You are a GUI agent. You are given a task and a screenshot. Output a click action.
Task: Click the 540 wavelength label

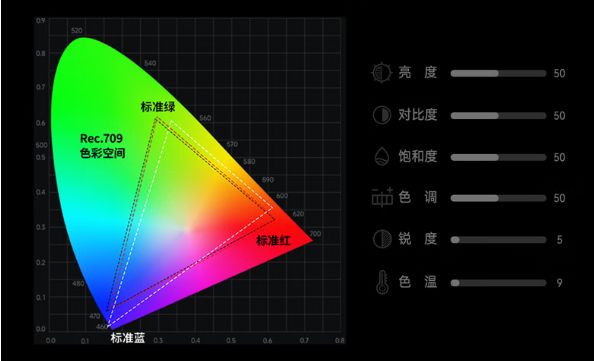[150, 63]
